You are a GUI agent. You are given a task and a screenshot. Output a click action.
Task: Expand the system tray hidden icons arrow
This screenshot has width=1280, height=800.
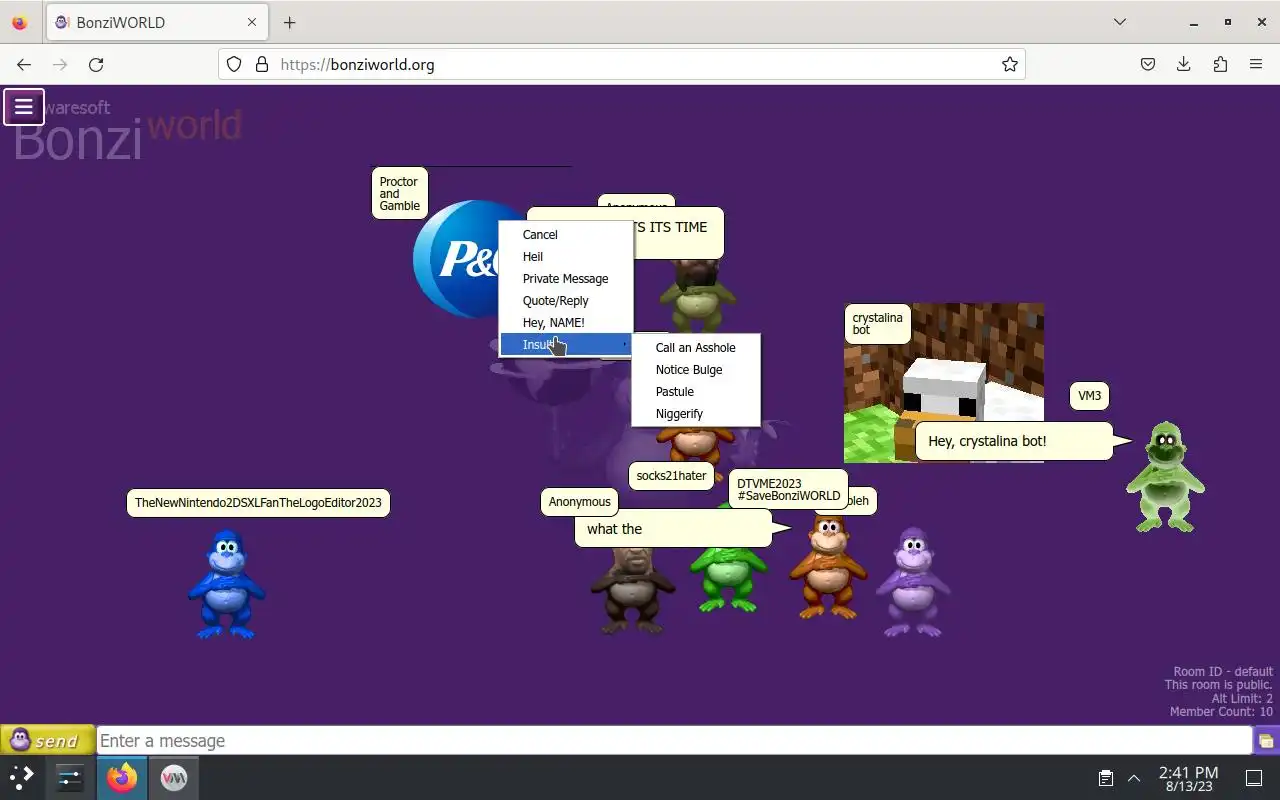click(1134, 778)
